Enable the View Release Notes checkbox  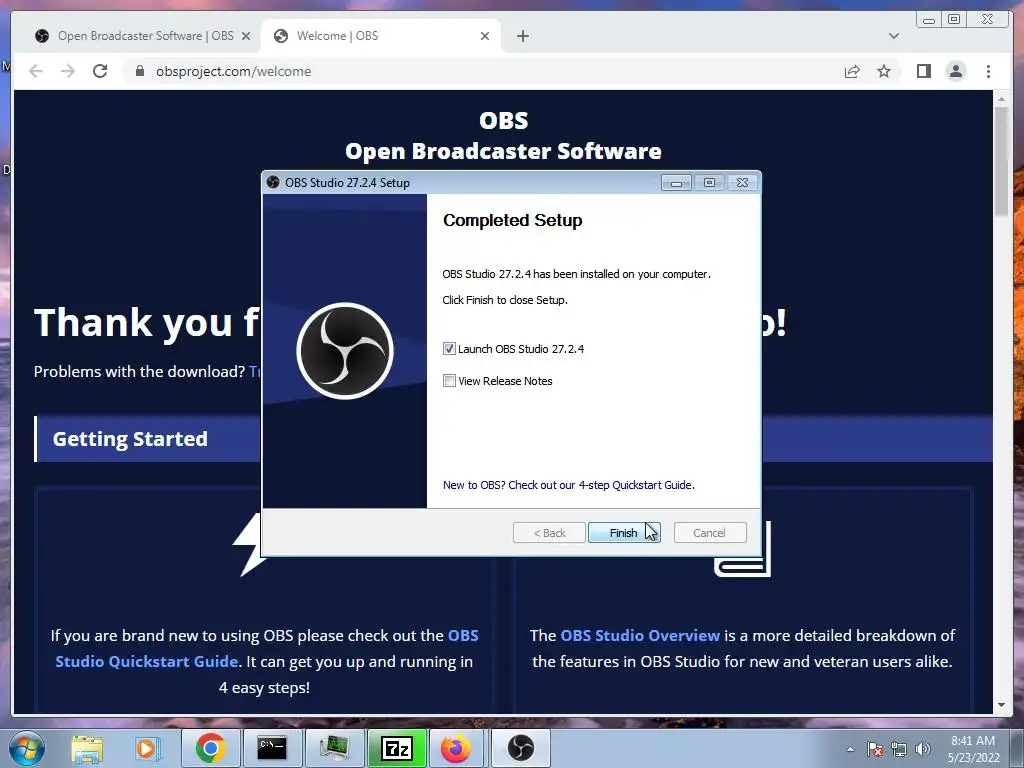449,381
